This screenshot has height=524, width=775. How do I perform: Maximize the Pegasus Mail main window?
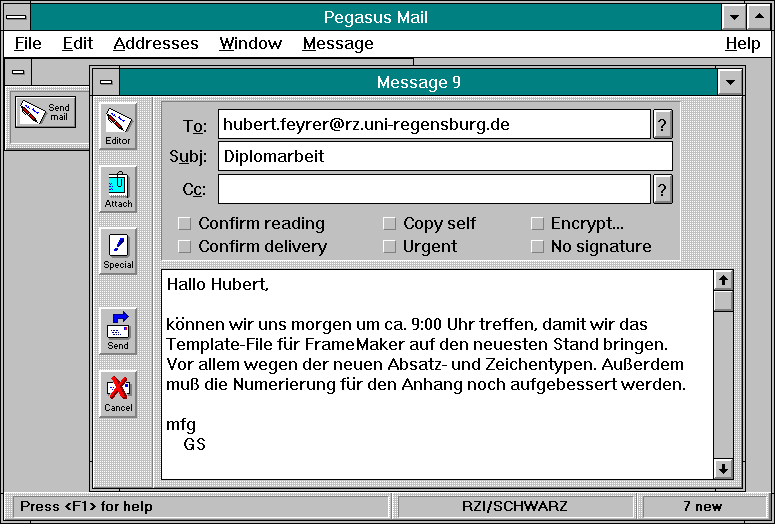point(759,17)
